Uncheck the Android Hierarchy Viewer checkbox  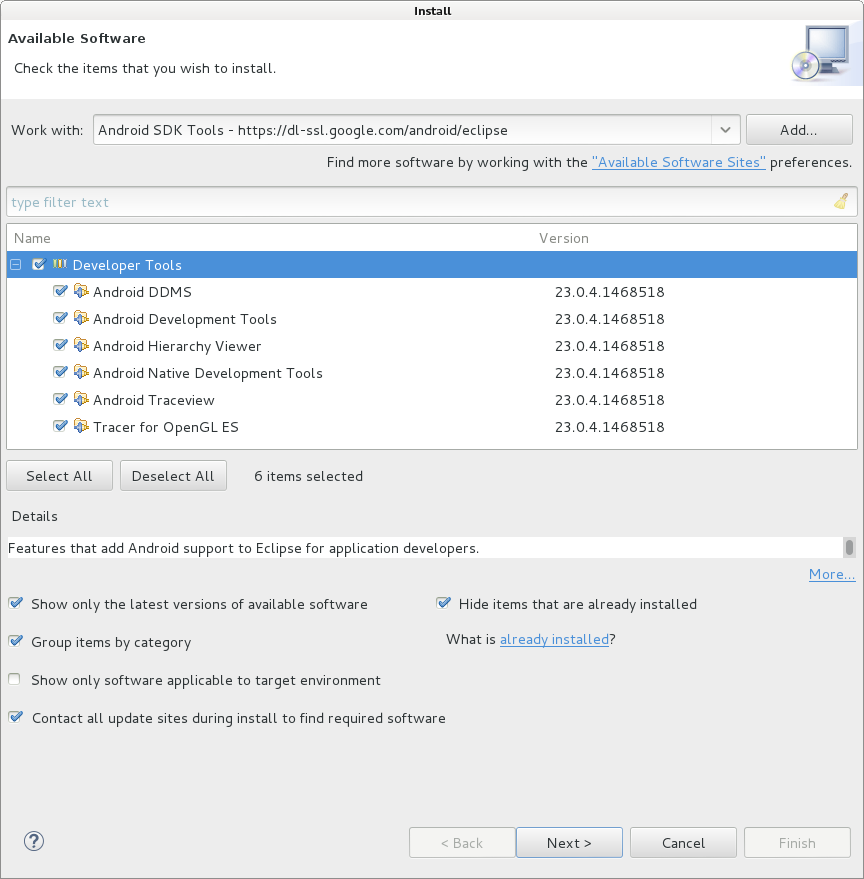60,345
